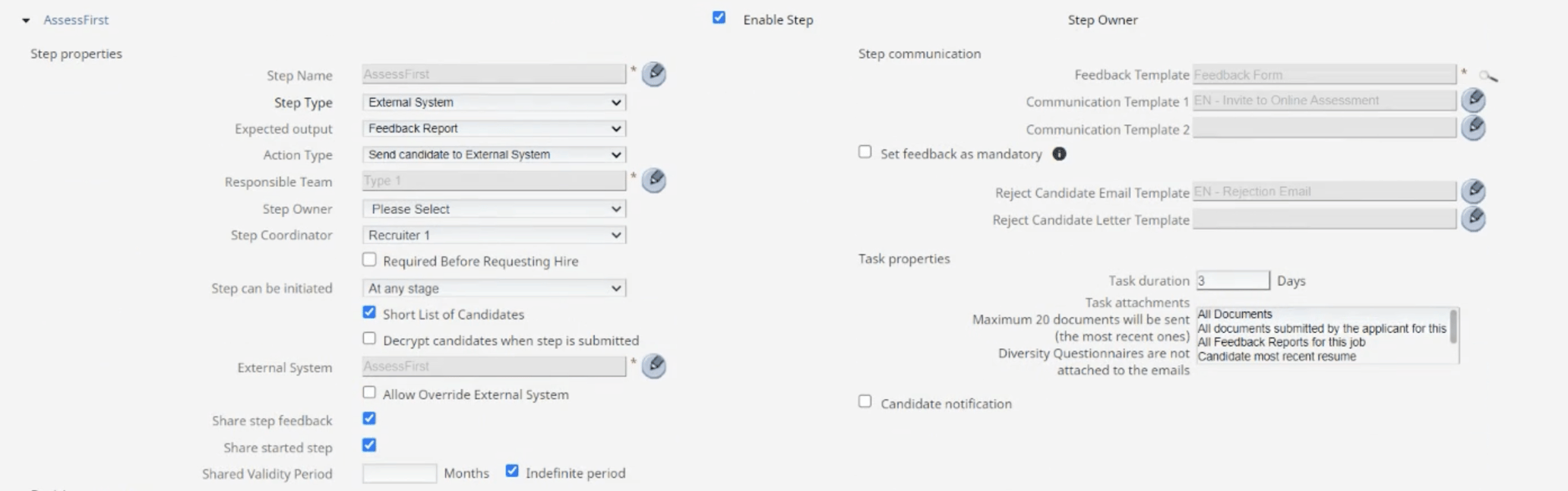
Task: Edit the External System field pencil icon
Action: point(653,366)
